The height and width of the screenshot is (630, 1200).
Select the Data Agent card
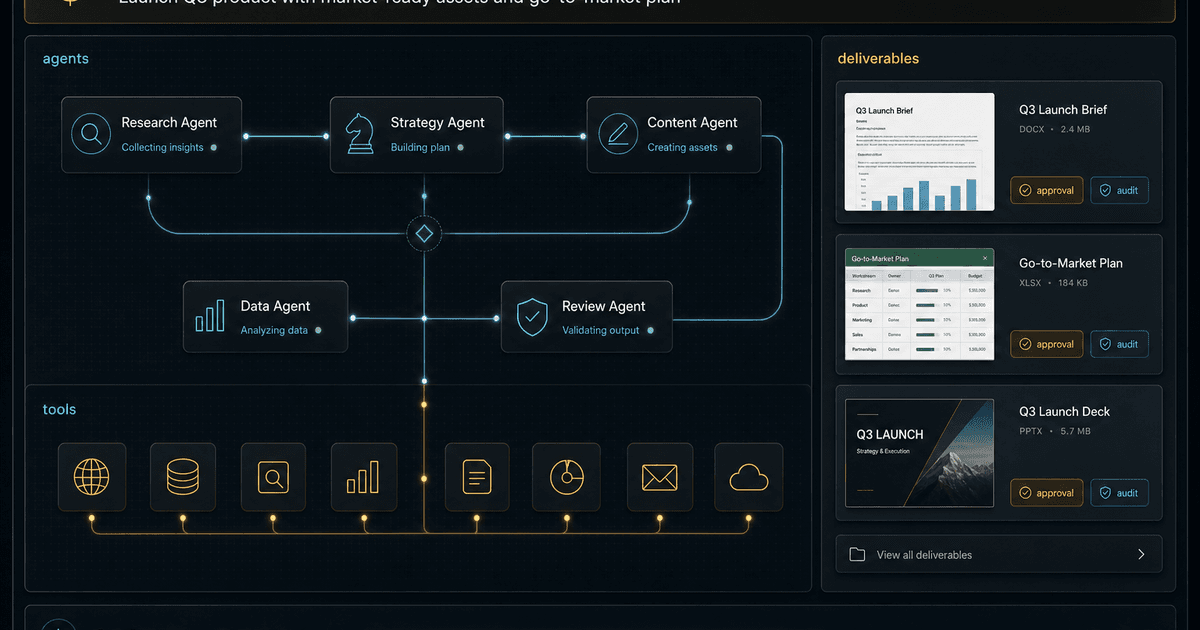[265, 316]
